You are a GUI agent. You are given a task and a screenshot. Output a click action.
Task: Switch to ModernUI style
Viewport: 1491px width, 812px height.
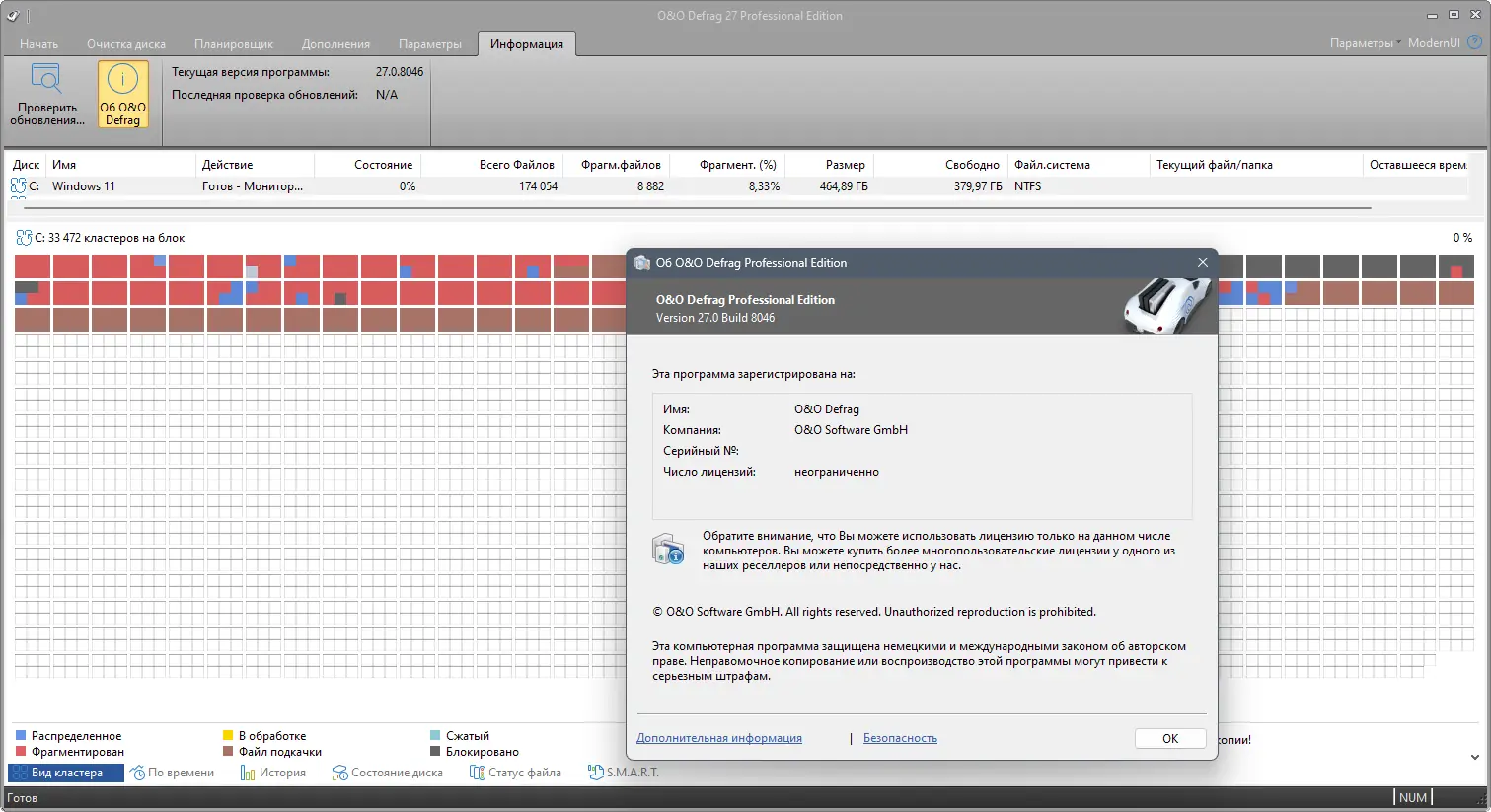tap(1434, 43)
